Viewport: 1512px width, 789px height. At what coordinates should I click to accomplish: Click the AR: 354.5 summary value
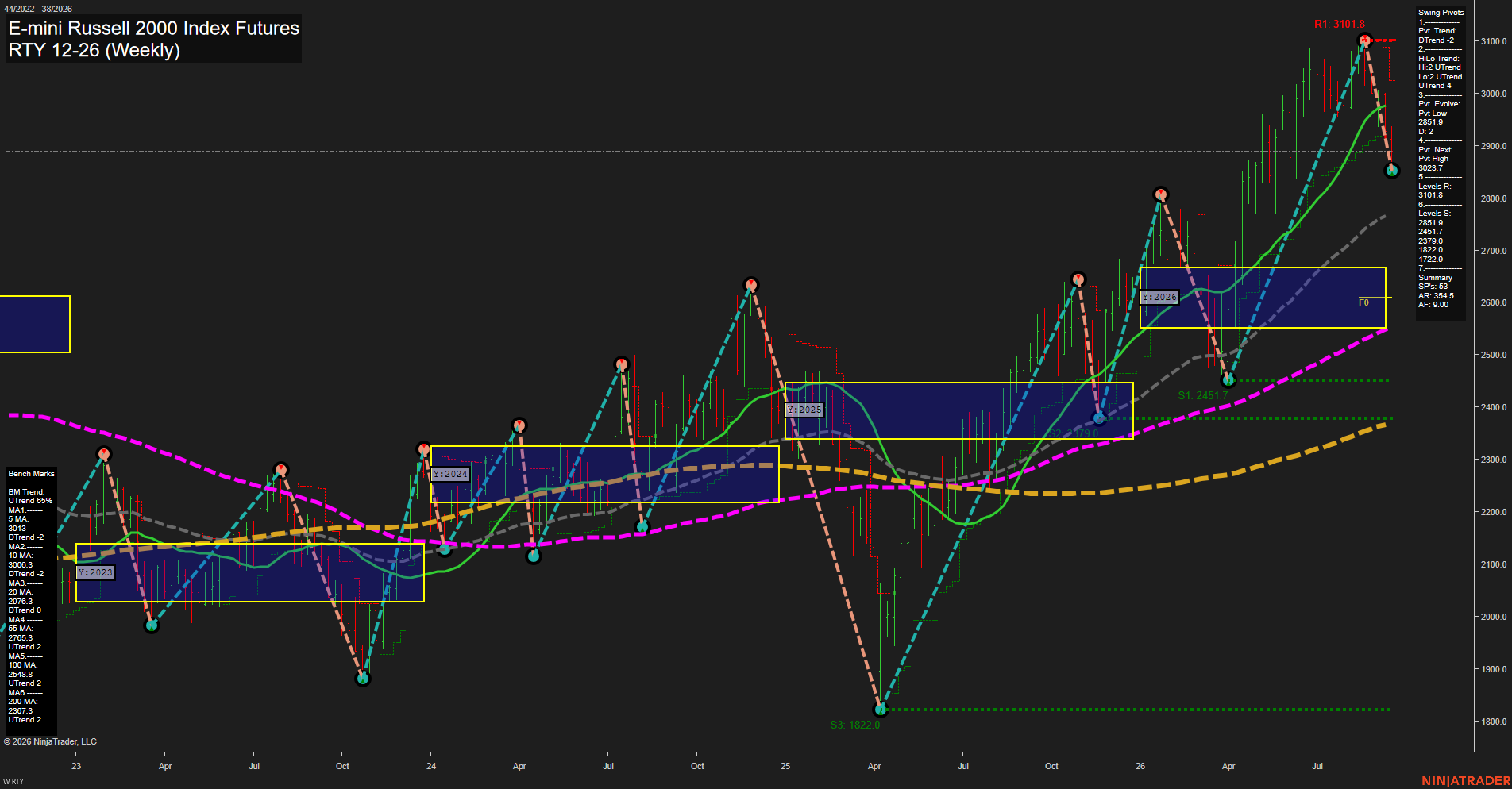coord(1436,296)
